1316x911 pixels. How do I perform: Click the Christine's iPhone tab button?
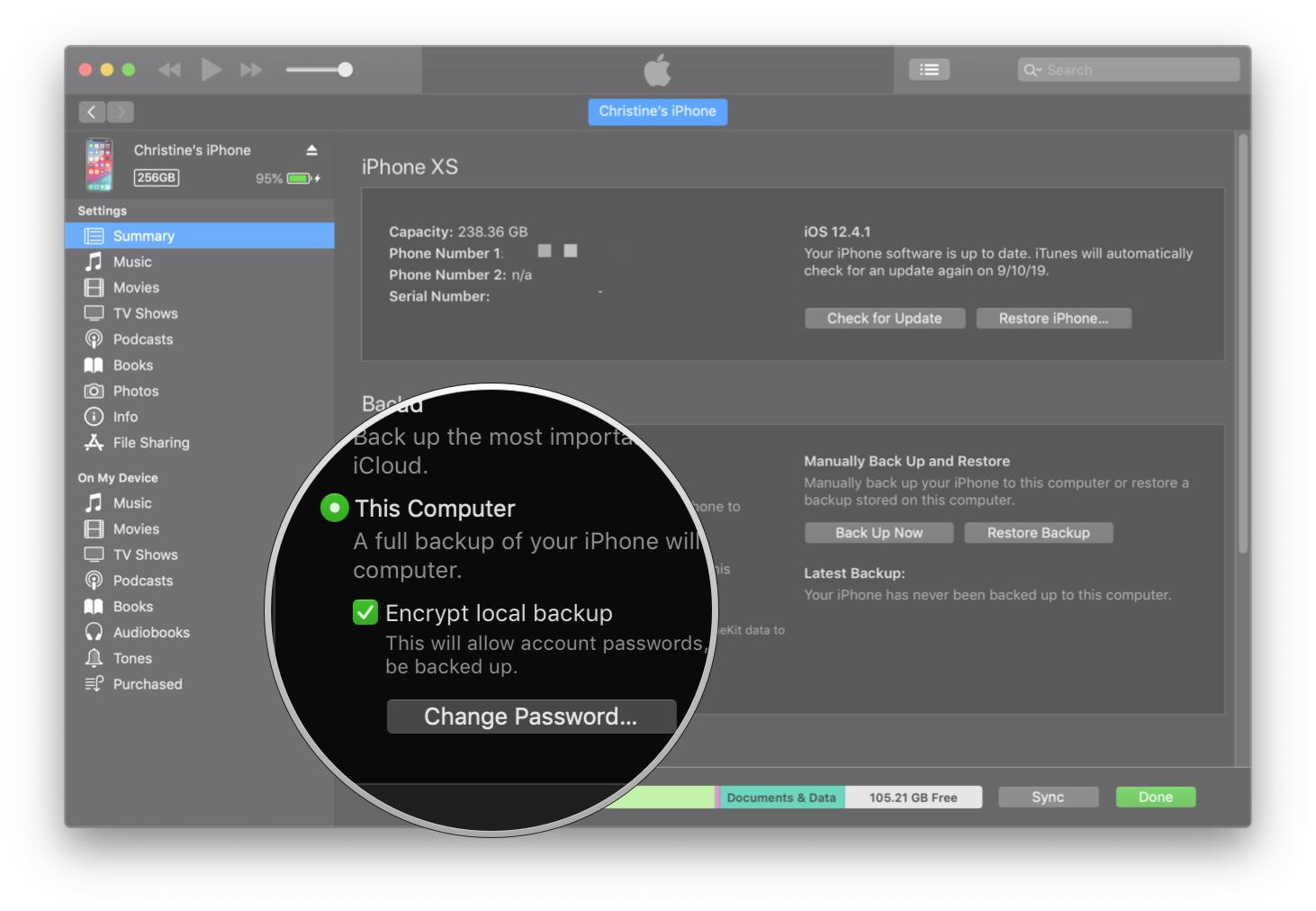click(x=657, y=112)
